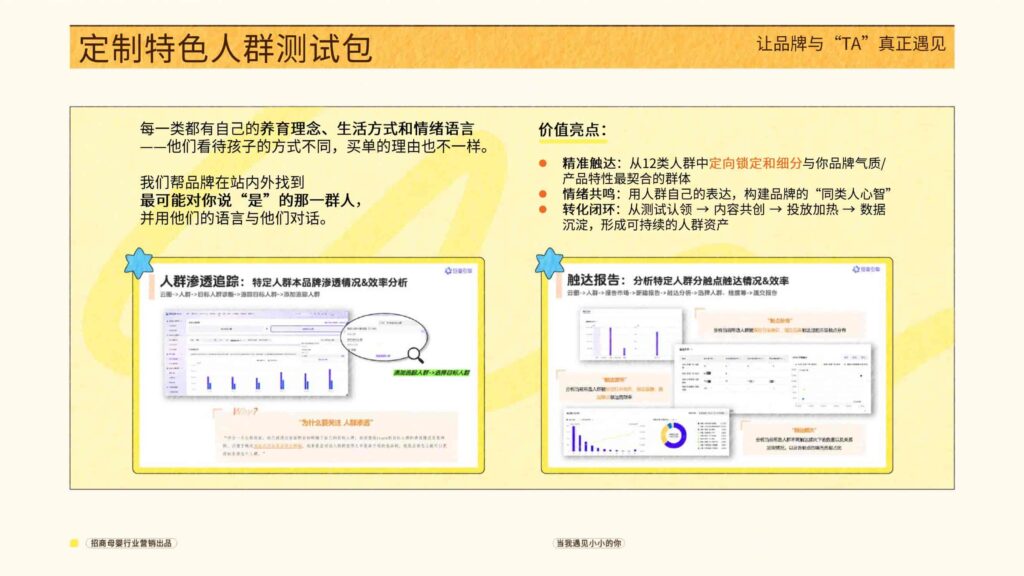Image resolution: width=1024 pixels, height=576 pixels.
Task: Click the magnified circle screenshot thumbnail
Action: click(384, 336)
